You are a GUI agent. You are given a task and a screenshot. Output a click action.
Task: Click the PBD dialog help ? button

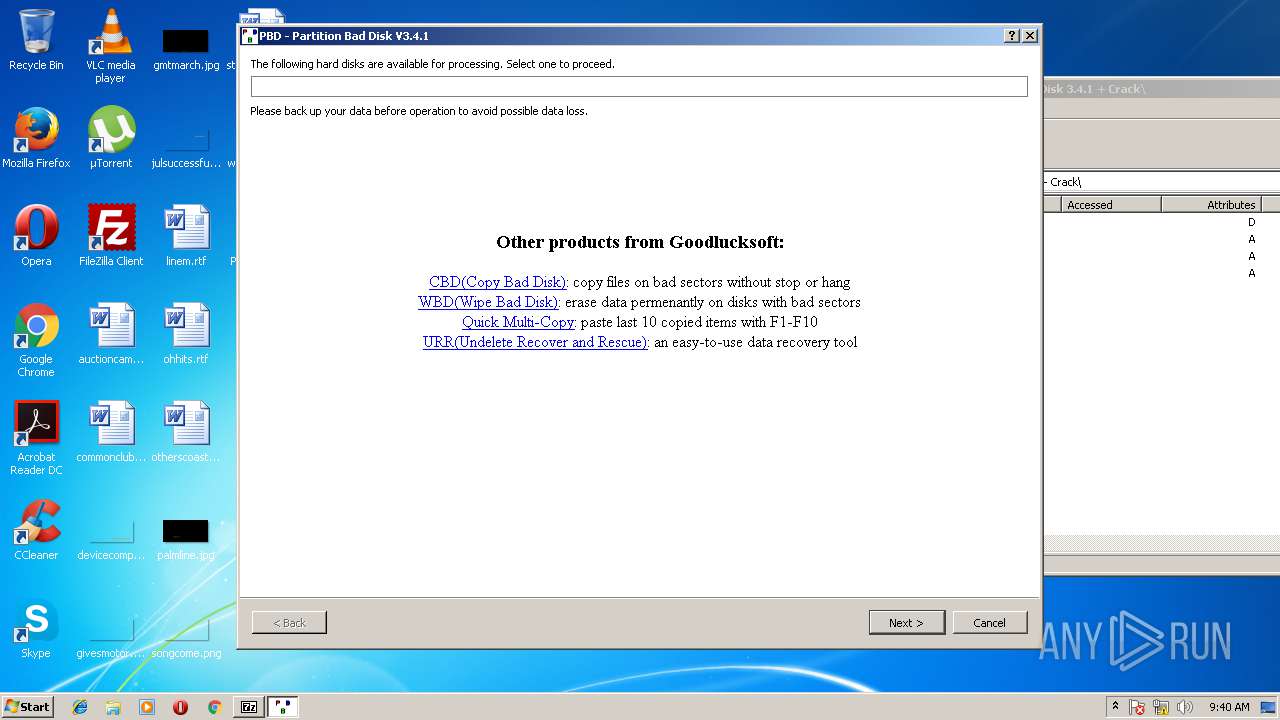1012,35
